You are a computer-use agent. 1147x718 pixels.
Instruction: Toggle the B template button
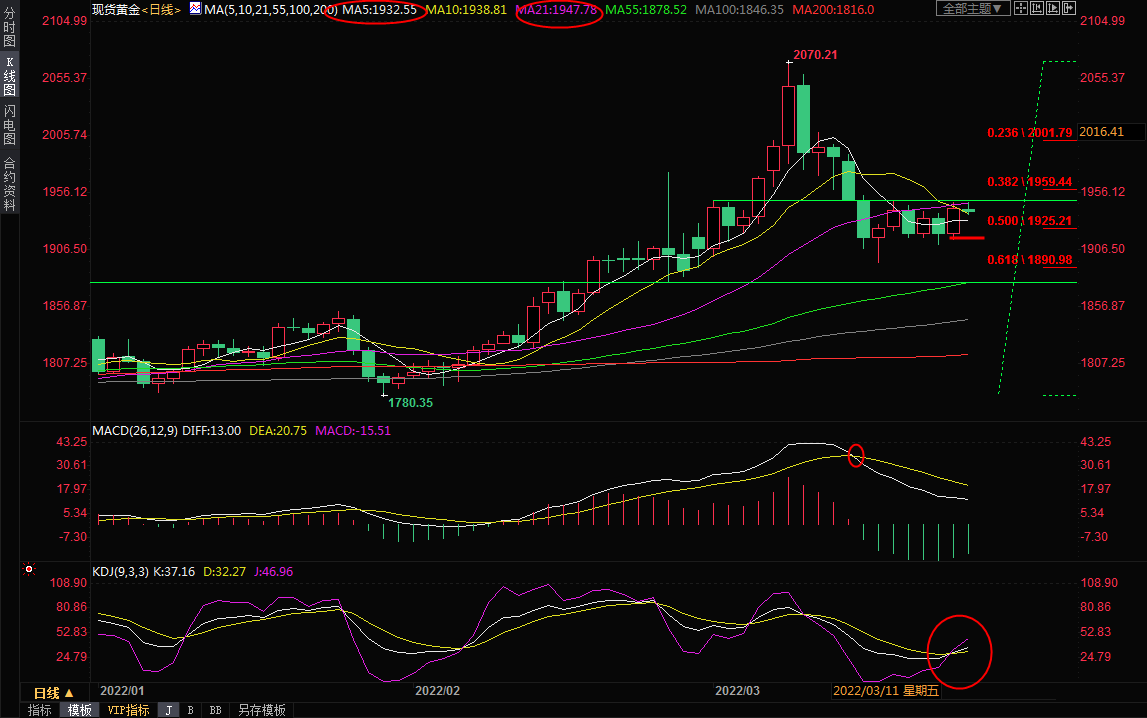tap(190, 710)
